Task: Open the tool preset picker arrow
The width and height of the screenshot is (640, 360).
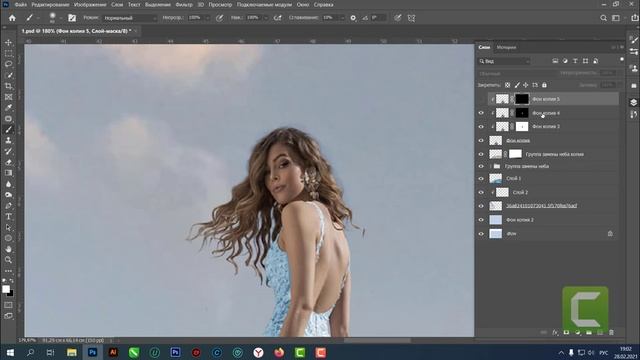Action: coord(38,18)
